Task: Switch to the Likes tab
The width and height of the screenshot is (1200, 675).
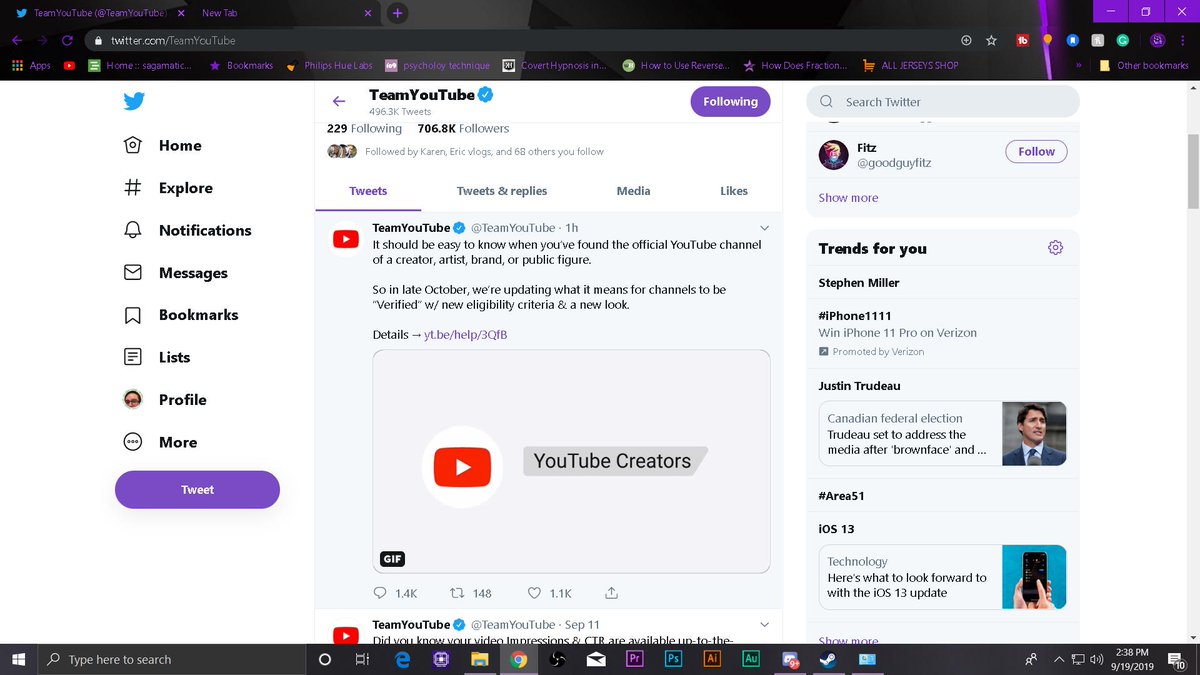Action: tap(734, 190)
